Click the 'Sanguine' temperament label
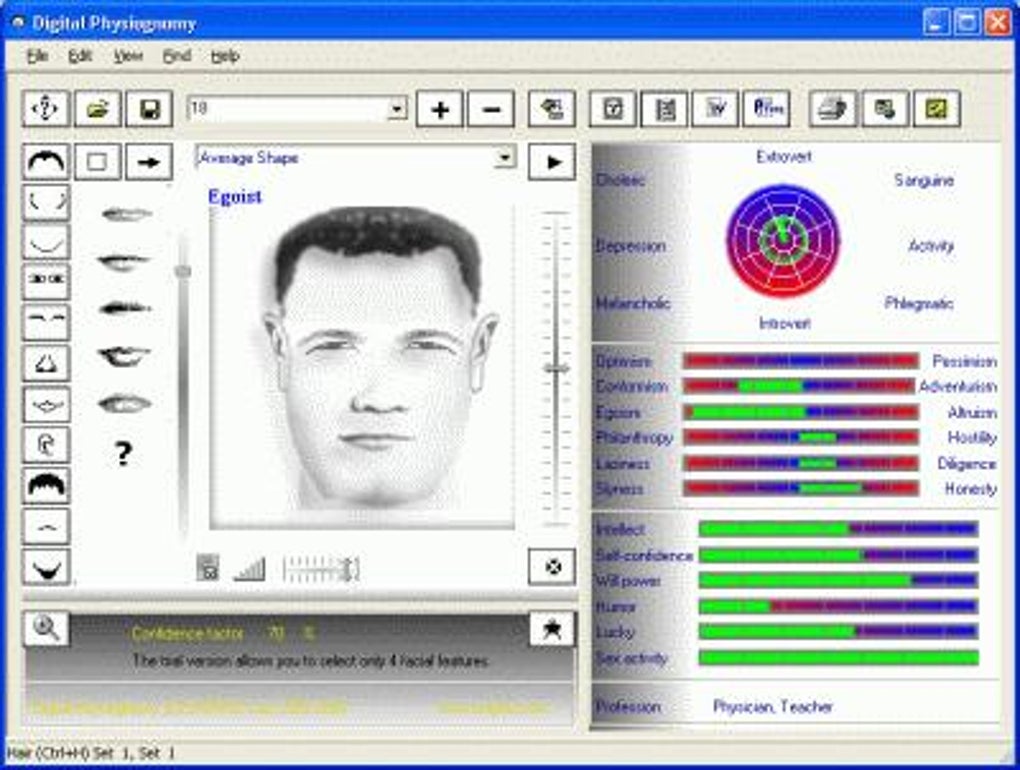 pyautogui.click(x=924, y=181)
